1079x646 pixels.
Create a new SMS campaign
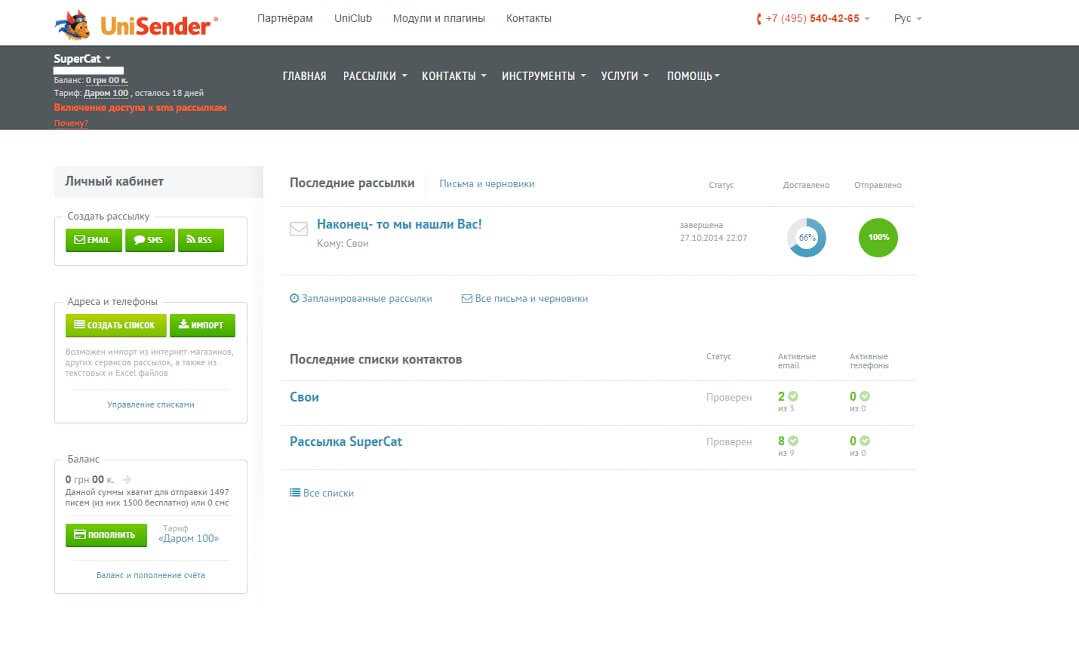pos(149,240)
